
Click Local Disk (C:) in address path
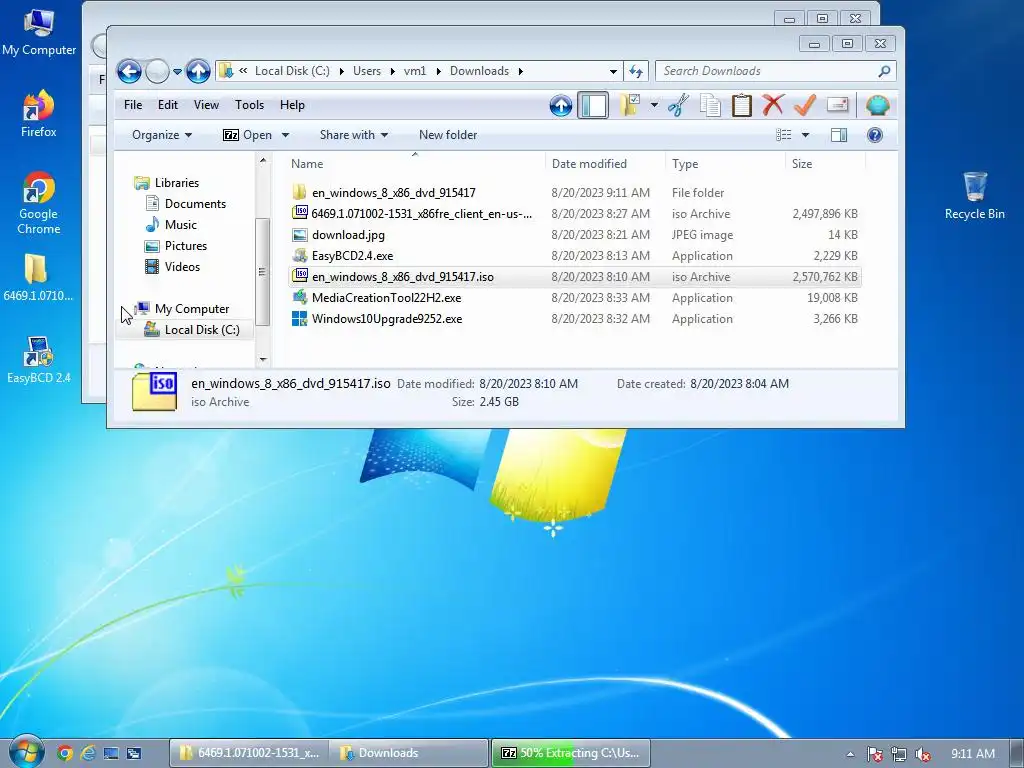tap(292, 71)
